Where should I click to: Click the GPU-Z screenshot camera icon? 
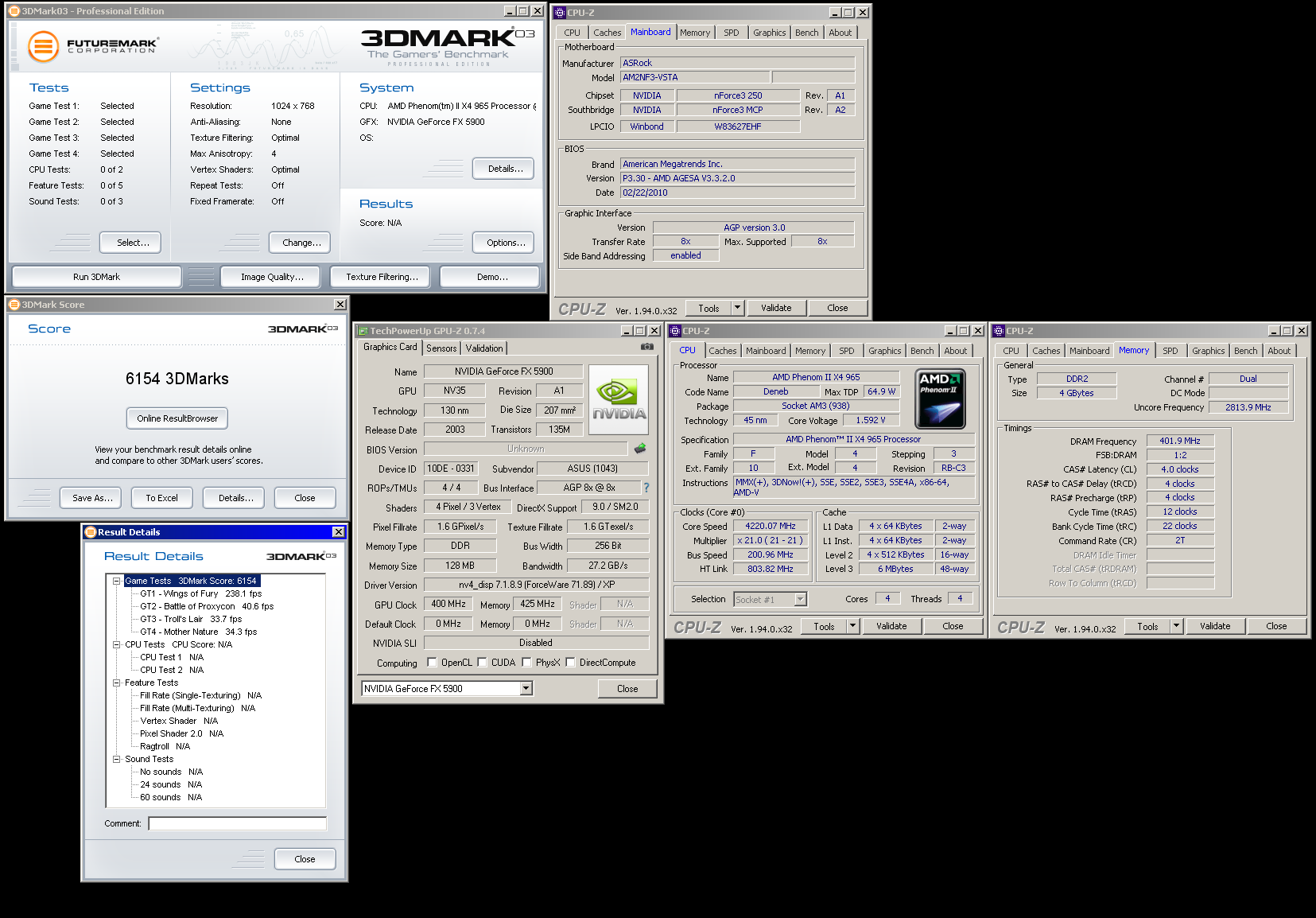(x=647, y=347)
